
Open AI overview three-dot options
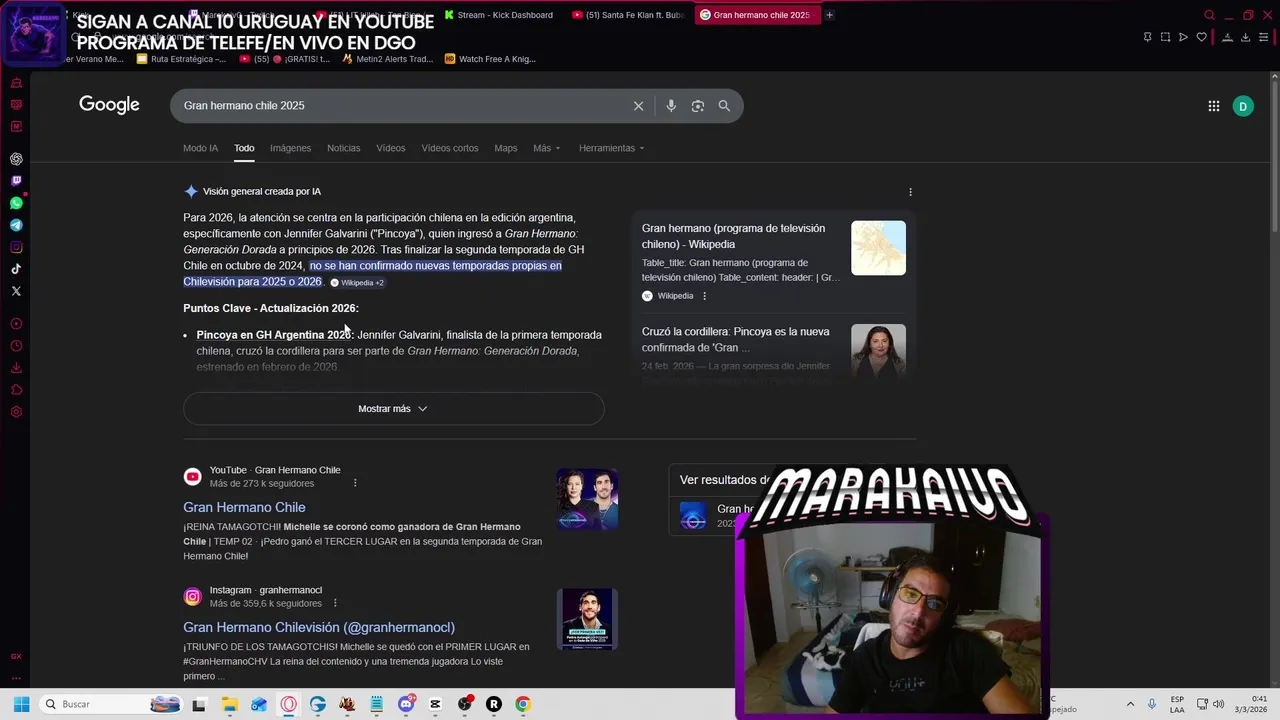point(910,192)
